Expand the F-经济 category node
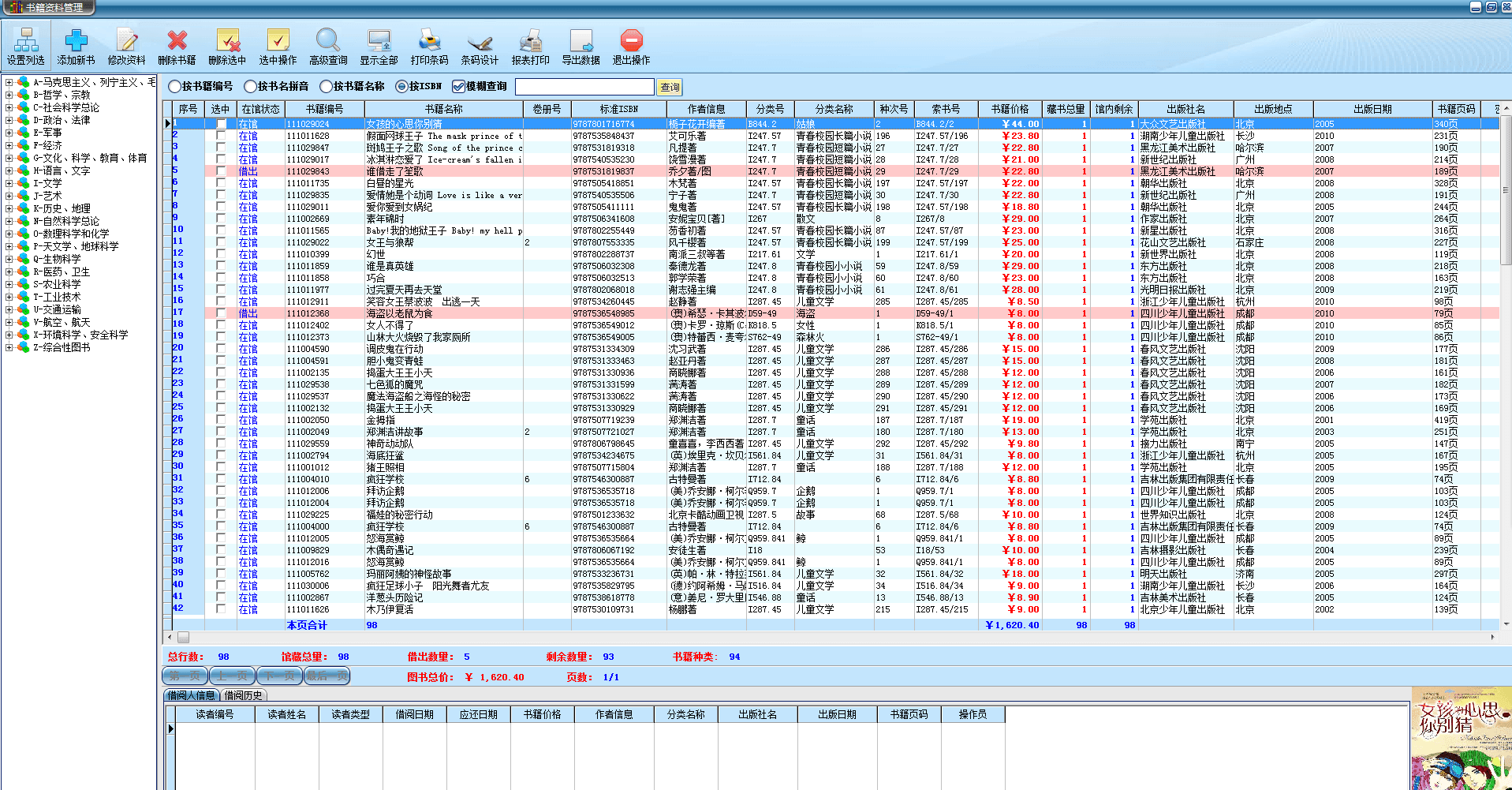The height and width of the screenshot is (790, 1512). click(x=9, y=145)
